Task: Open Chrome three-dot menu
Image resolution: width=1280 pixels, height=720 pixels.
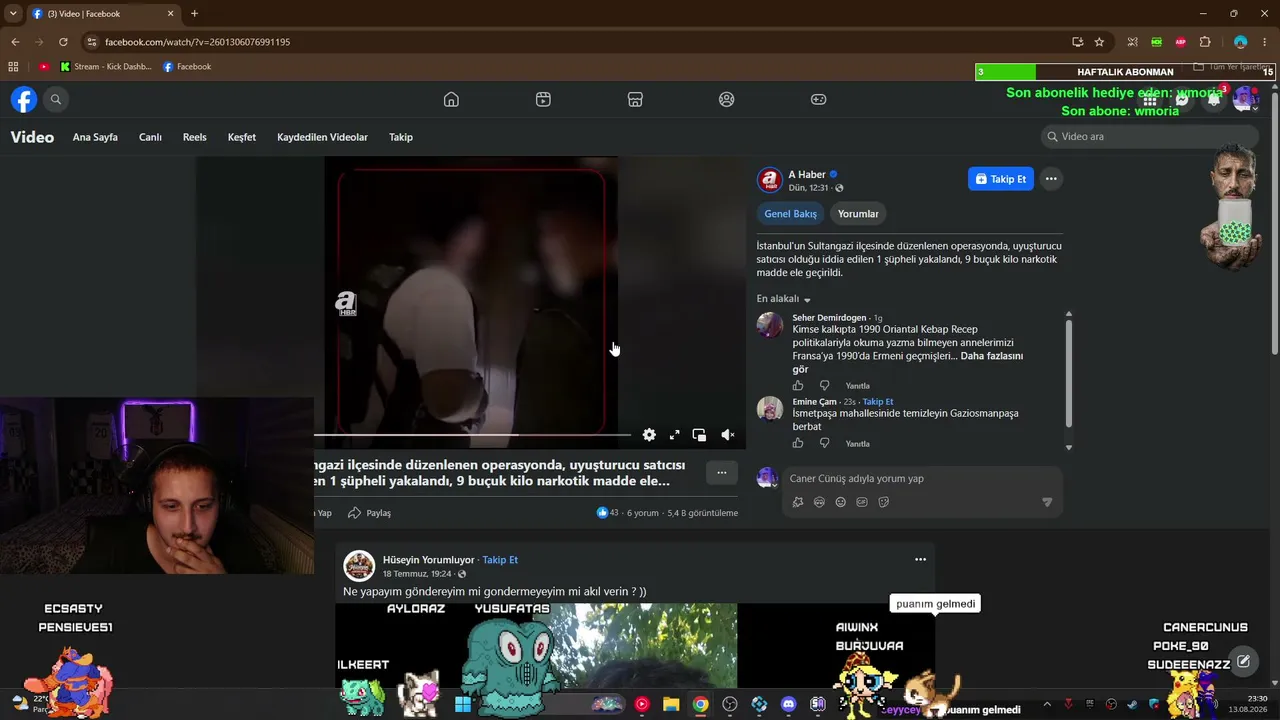Action: pos(1266,42)
